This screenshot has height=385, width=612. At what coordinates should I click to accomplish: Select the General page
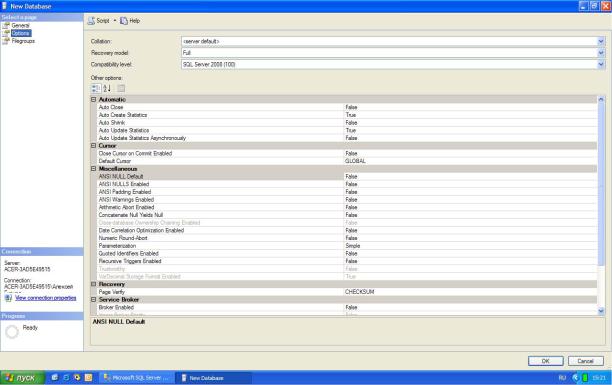click(x=20, y=25)
